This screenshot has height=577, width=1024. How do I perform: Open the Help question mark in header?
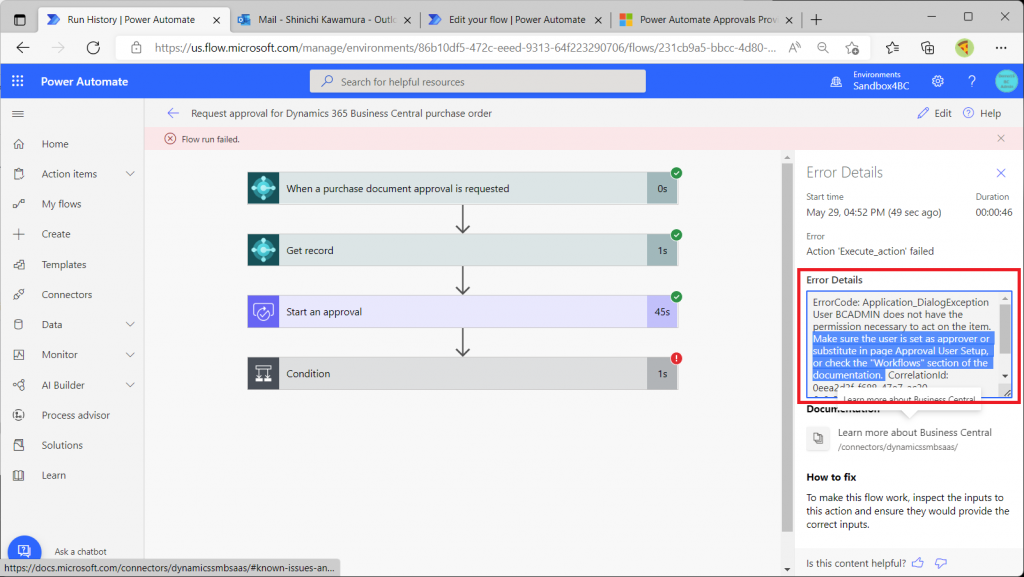coord(972,81)
